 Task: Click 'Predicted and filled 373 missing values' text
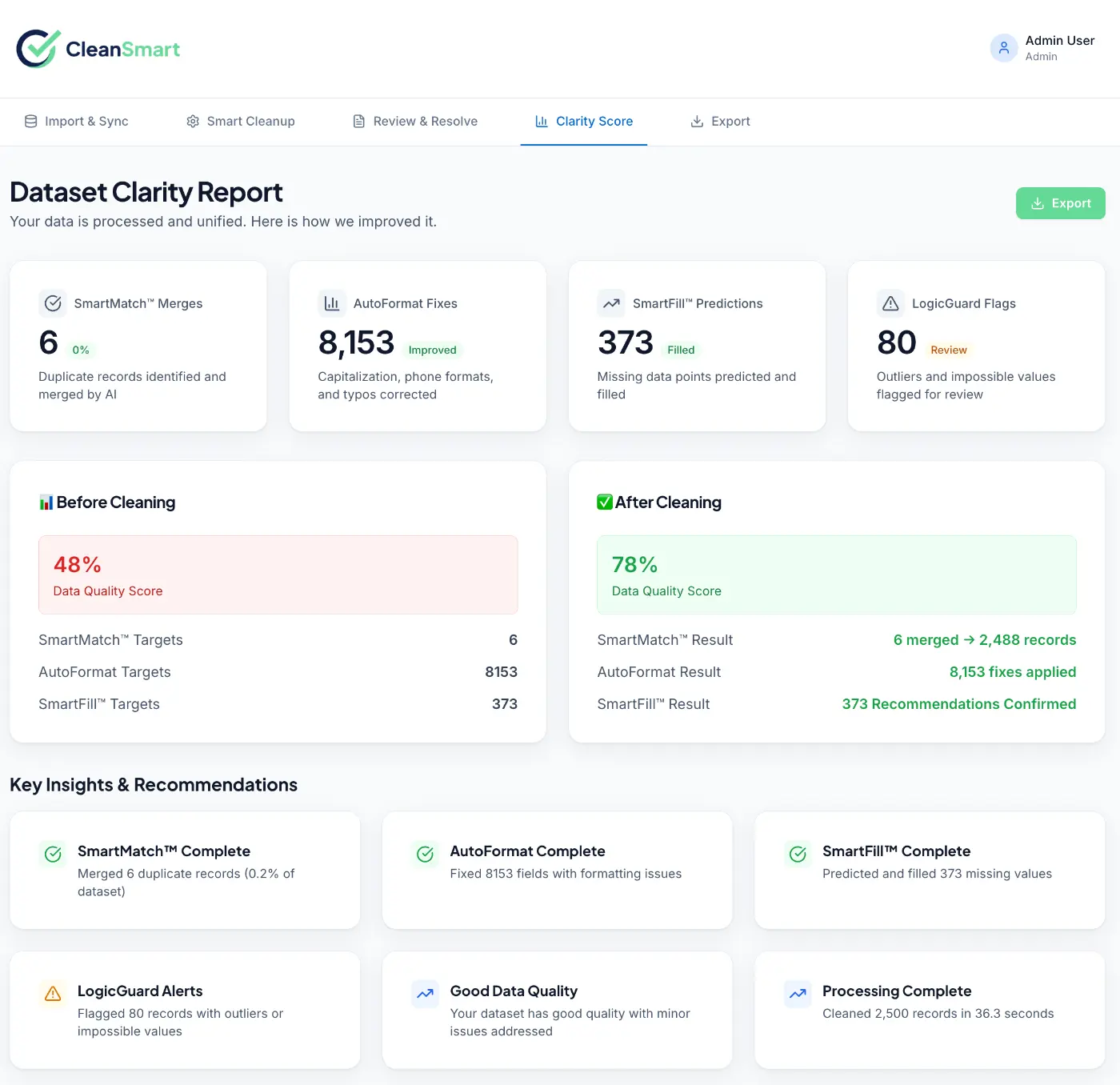(x=938, y=874)
